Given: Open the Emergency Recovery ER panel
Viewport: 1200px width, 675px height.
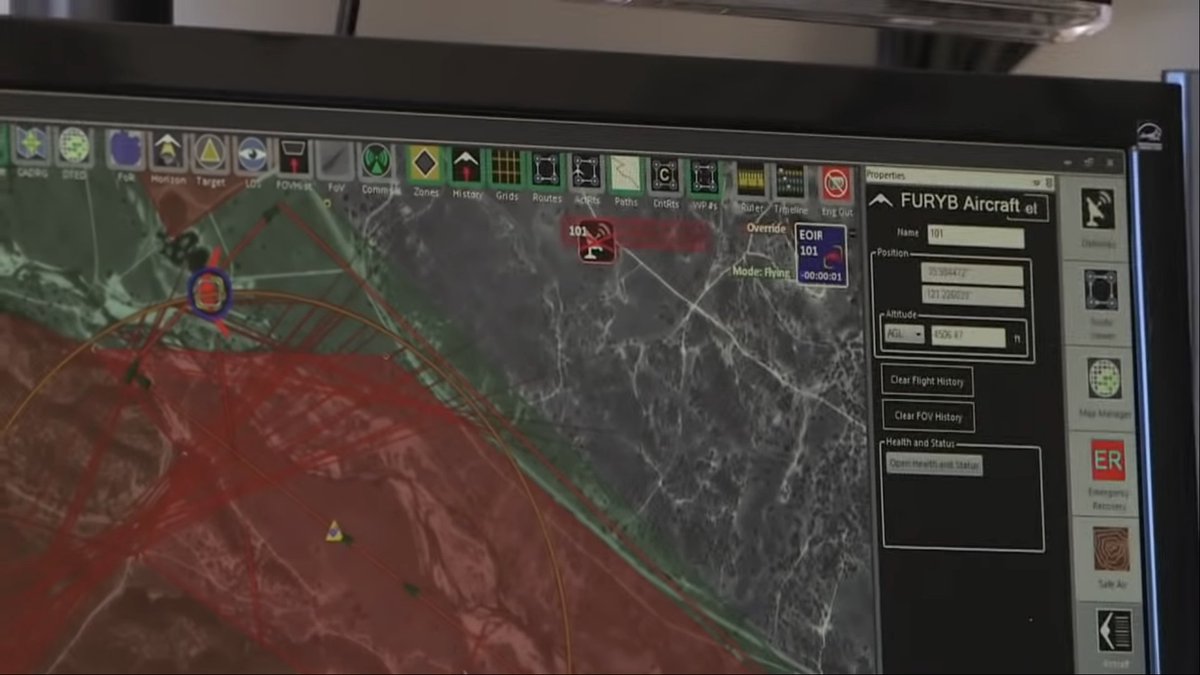Looking at the screenshot, I should point(1108,461).
